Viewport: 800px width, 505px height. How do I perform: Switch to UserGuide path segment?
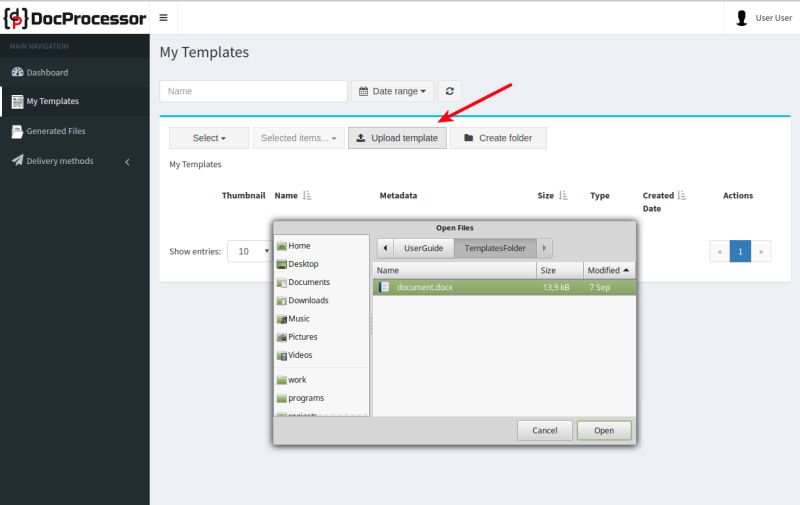[x=423, y=248]
